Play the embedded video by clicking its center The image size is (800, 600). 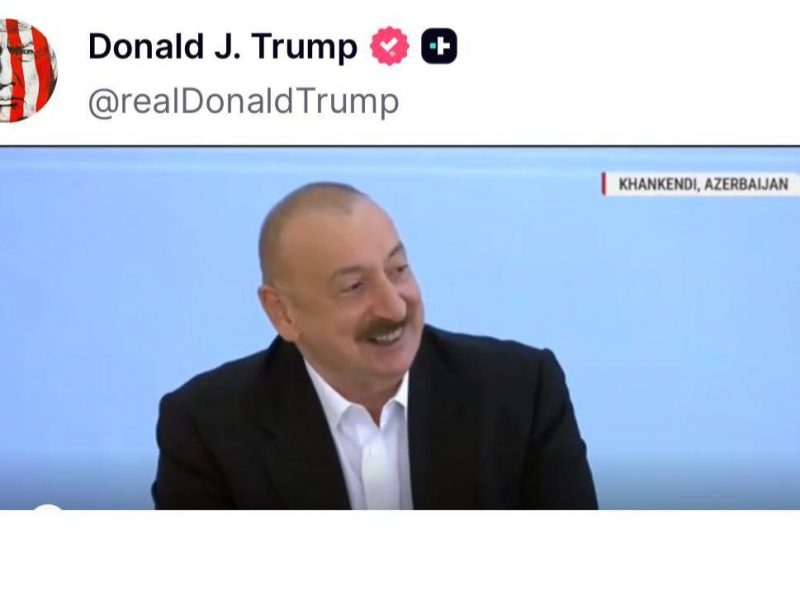pyautogui.click(x=400, y=328)
